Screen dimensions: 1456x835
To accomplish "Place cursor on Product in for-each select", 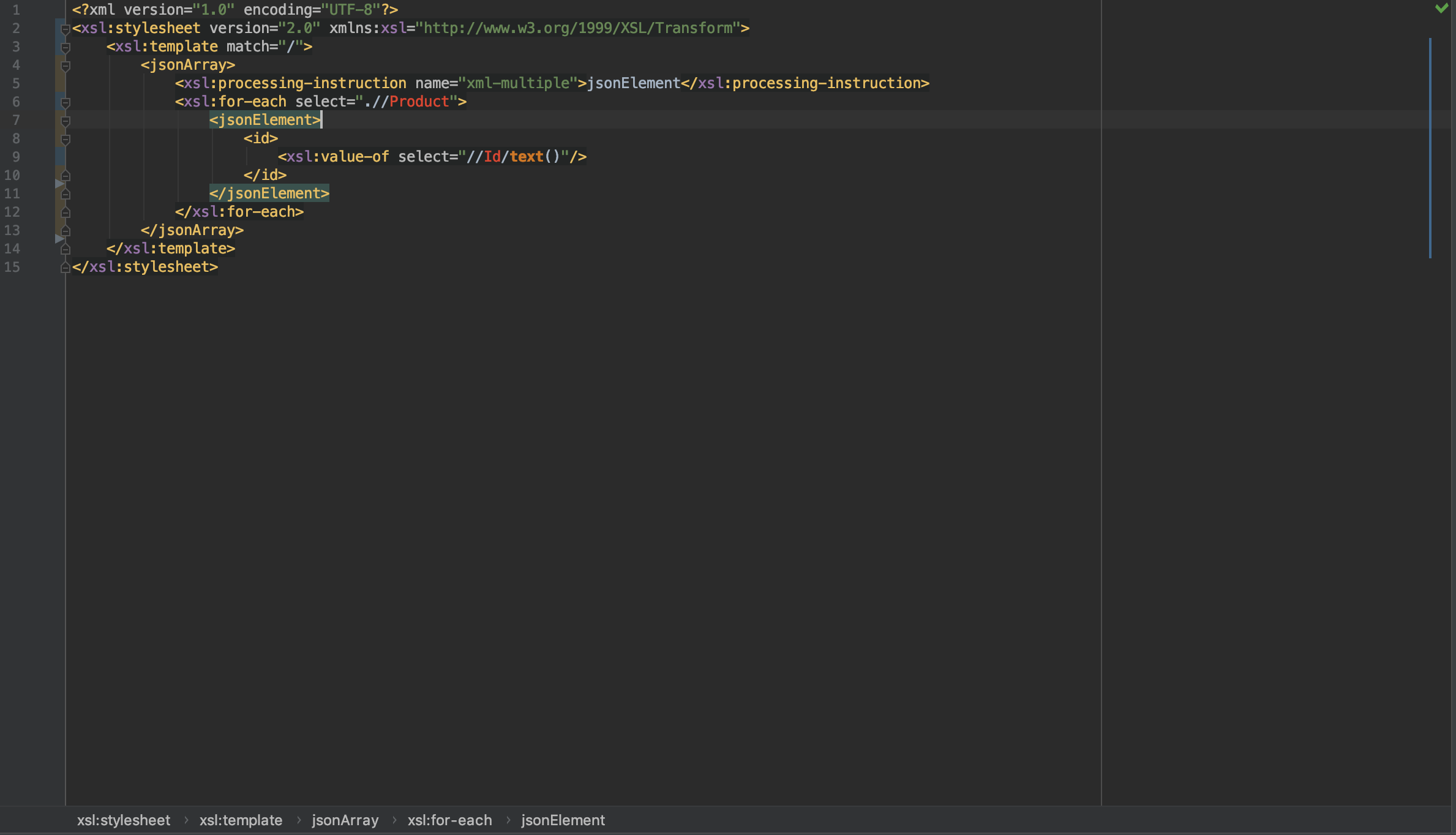I will tap(419, 102).
